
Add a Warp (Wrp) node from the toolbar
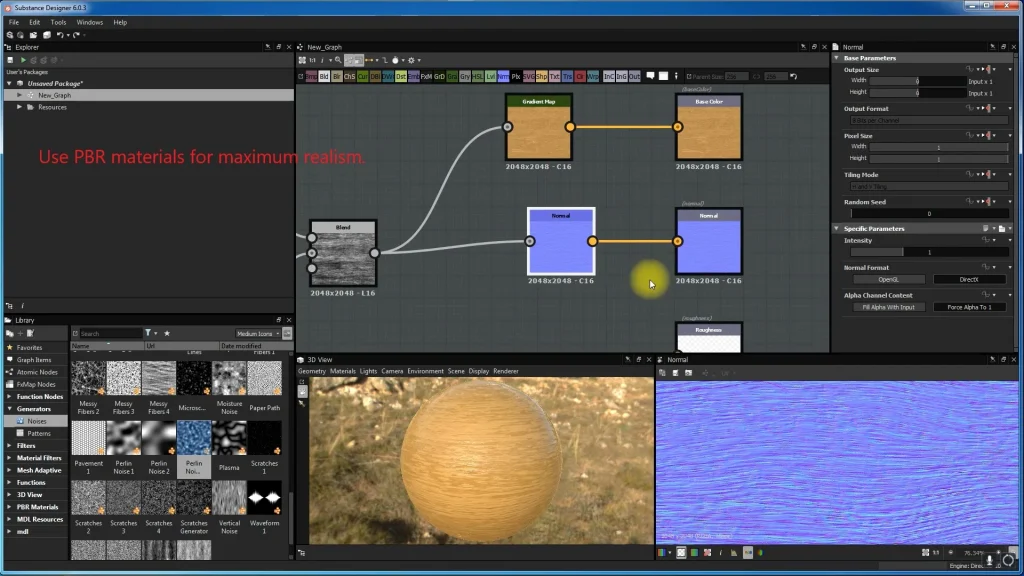click(592, 76)
